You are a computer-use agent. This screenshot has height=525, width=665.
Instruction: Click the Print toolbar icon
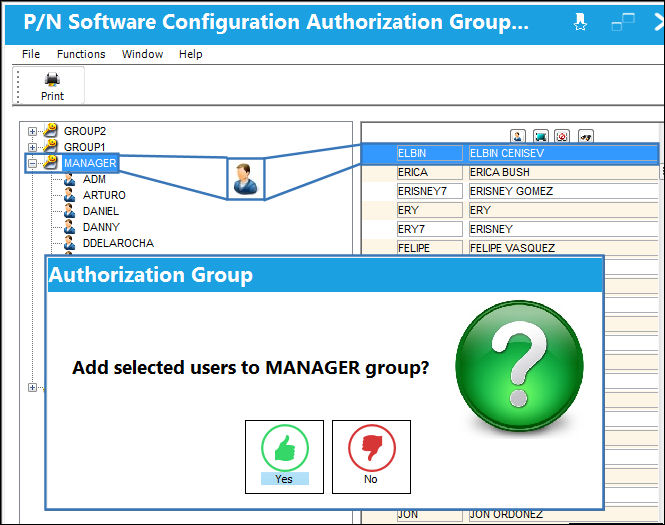coord(52,79)
